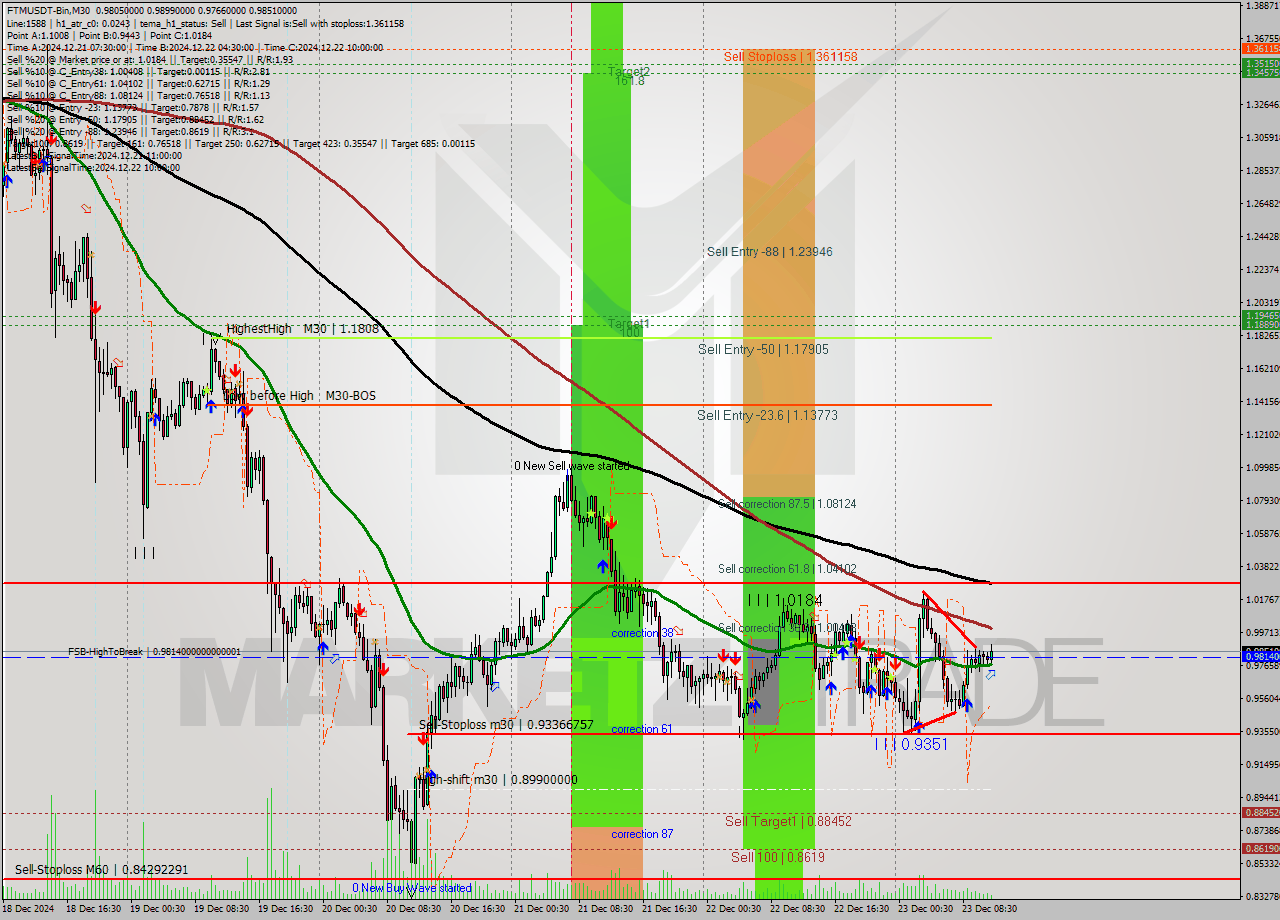The width and height of the screenshot is (1280, 920).
Task: Select the 'Sell Entry -88 | 1.23946' label
Action: coord(769,252)
